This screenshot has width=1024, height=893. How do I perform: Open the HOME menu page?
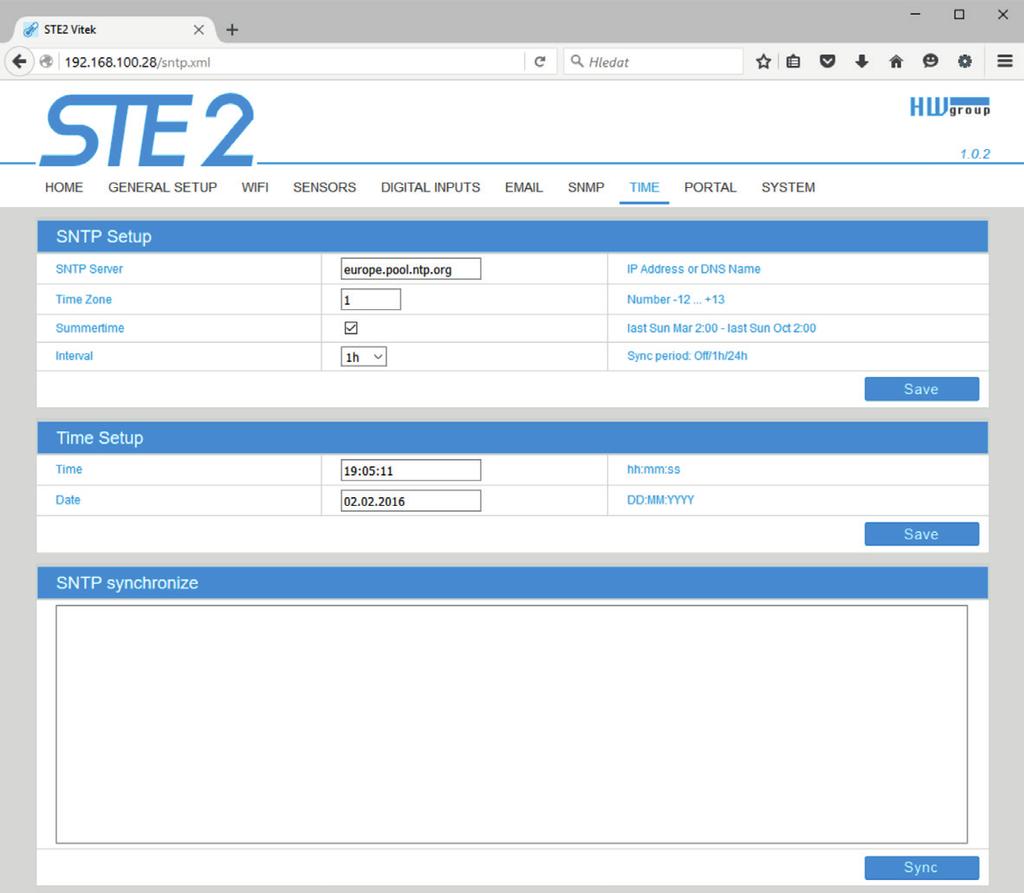coord(64,187)
